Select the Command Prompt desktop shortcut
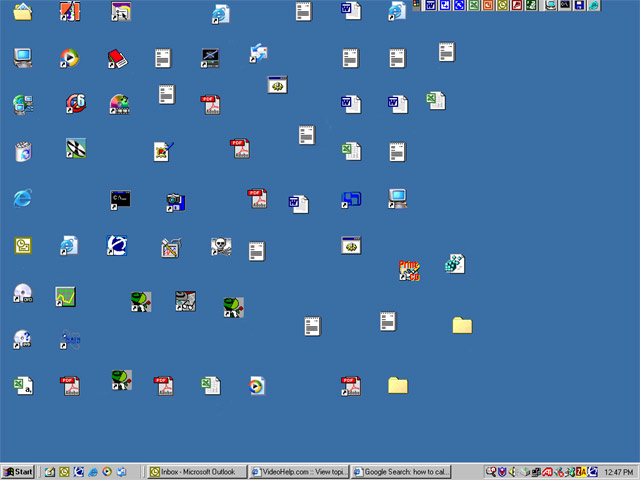Screen dimensions: 640x480 [120, 200]
